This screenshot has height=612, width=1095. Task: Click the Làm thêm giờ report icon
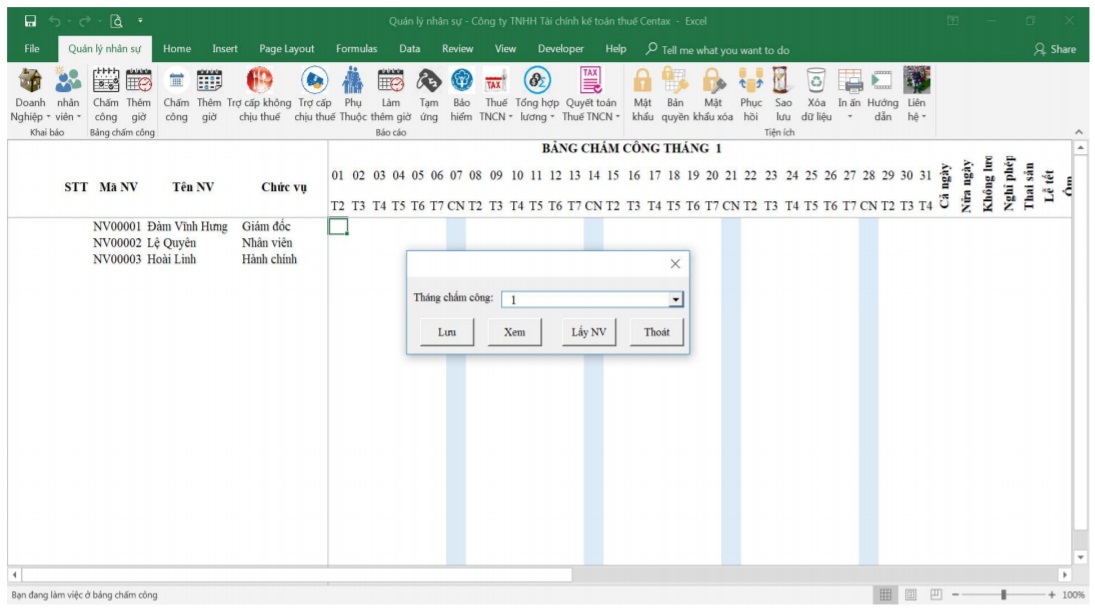tap(390, 81)
